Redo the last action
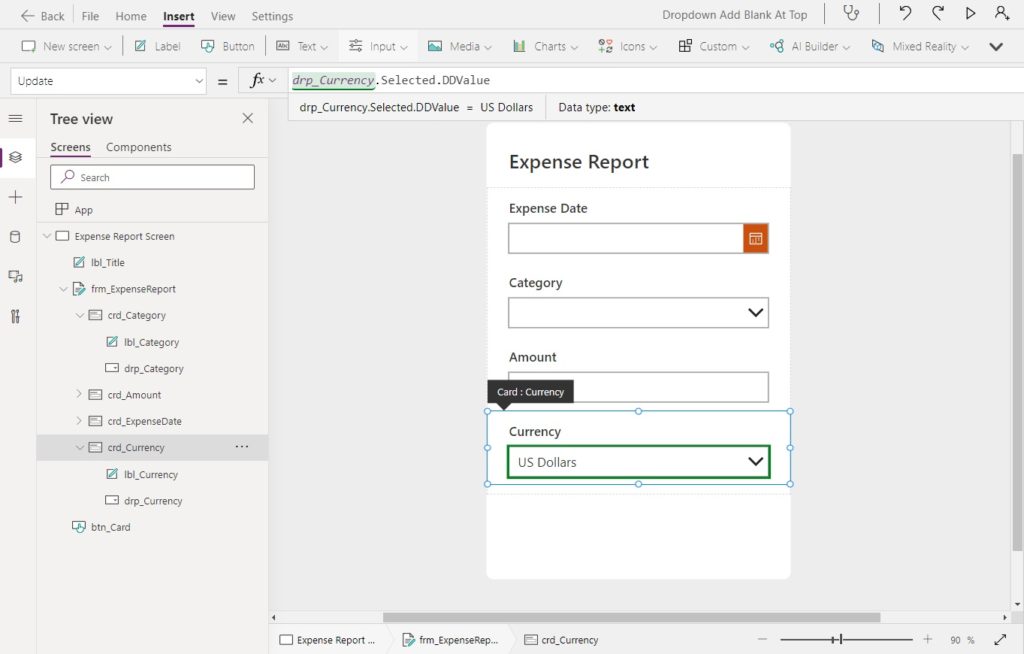The width and height of the screenshot is (1024, 654). tap(938, 14)
